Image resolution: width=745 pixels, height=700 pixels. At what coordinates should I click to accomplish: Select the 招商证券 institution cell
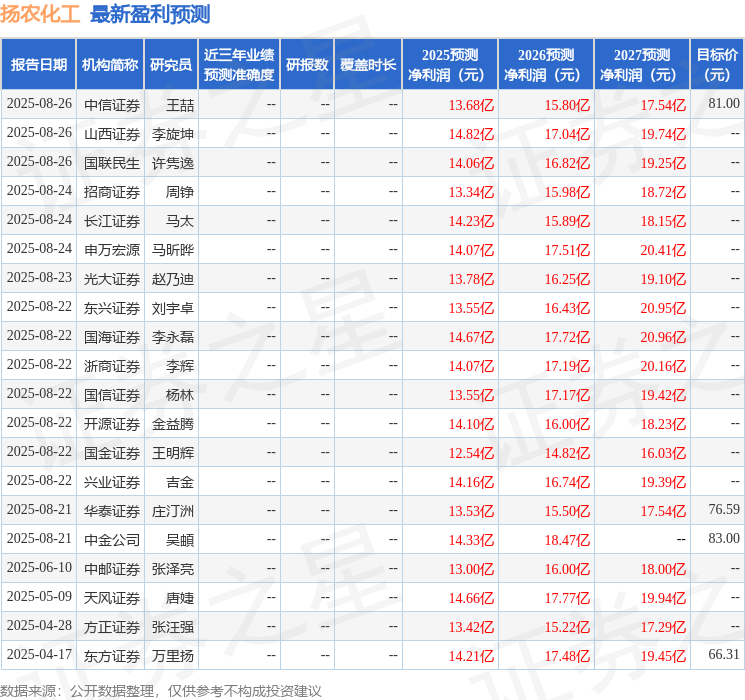coord(112,192)
